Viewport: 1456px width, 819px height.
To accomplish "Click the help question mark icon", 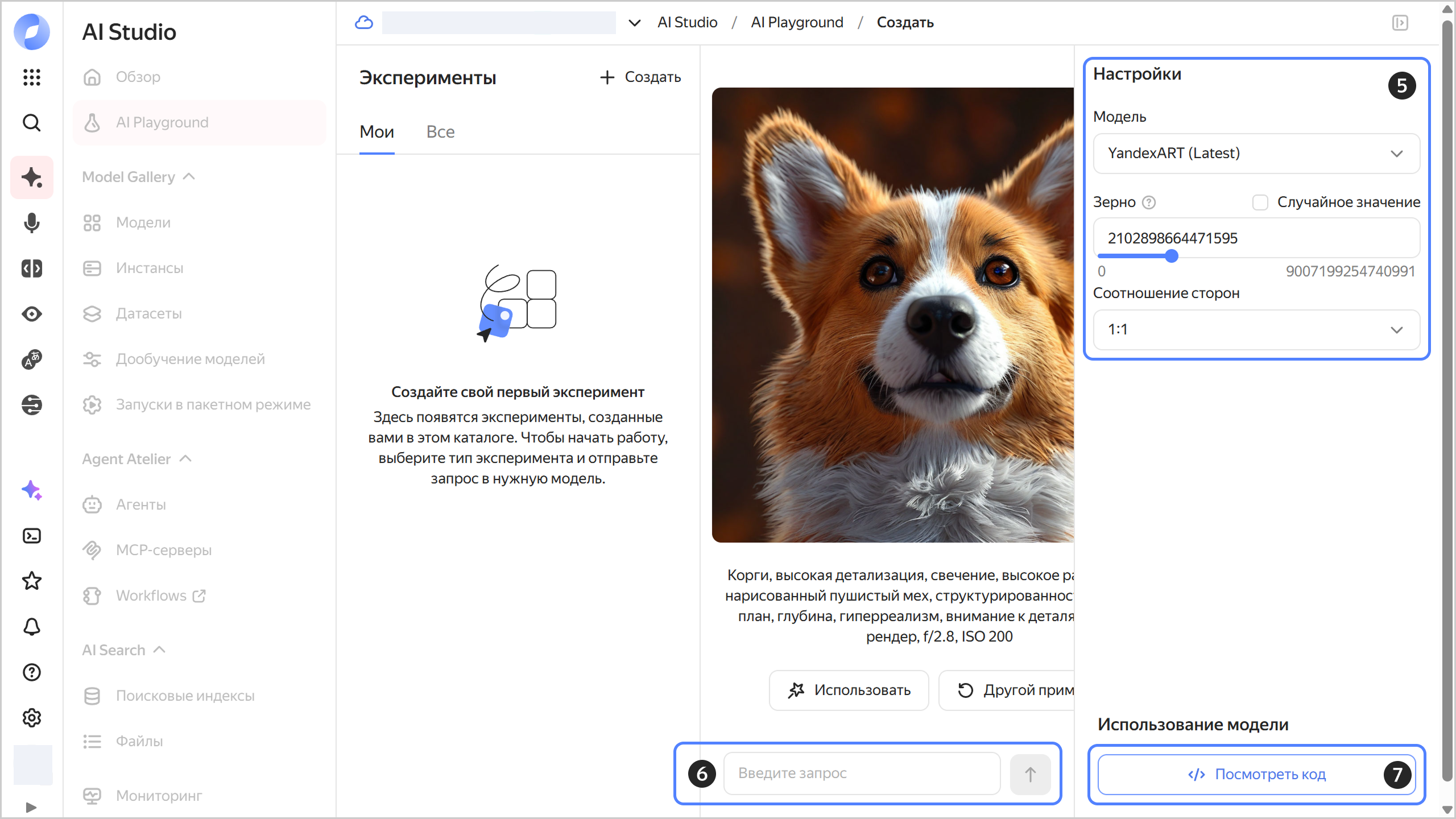I will pyautogui.click(x=32, y=672).
